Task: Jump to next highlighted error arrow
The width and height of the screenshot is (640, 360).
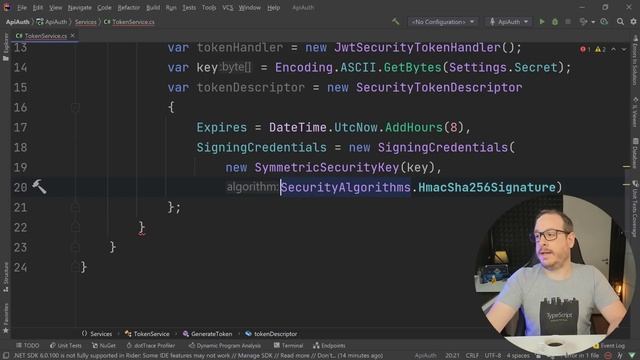Action: tap(624, 49)
